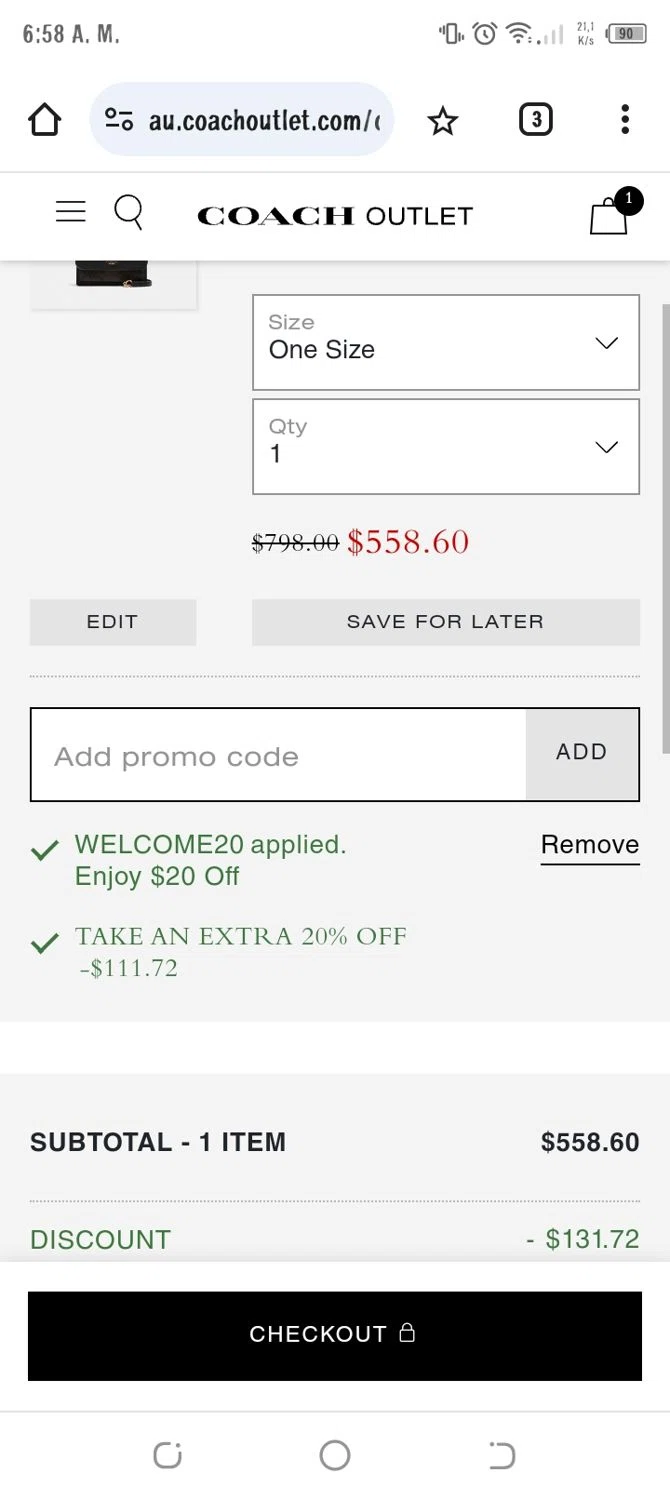Screen dimensions: 670x1500
Task: Remove the WELCOME20 promo code
Action: pyautogui.click(x=589, y=845)
